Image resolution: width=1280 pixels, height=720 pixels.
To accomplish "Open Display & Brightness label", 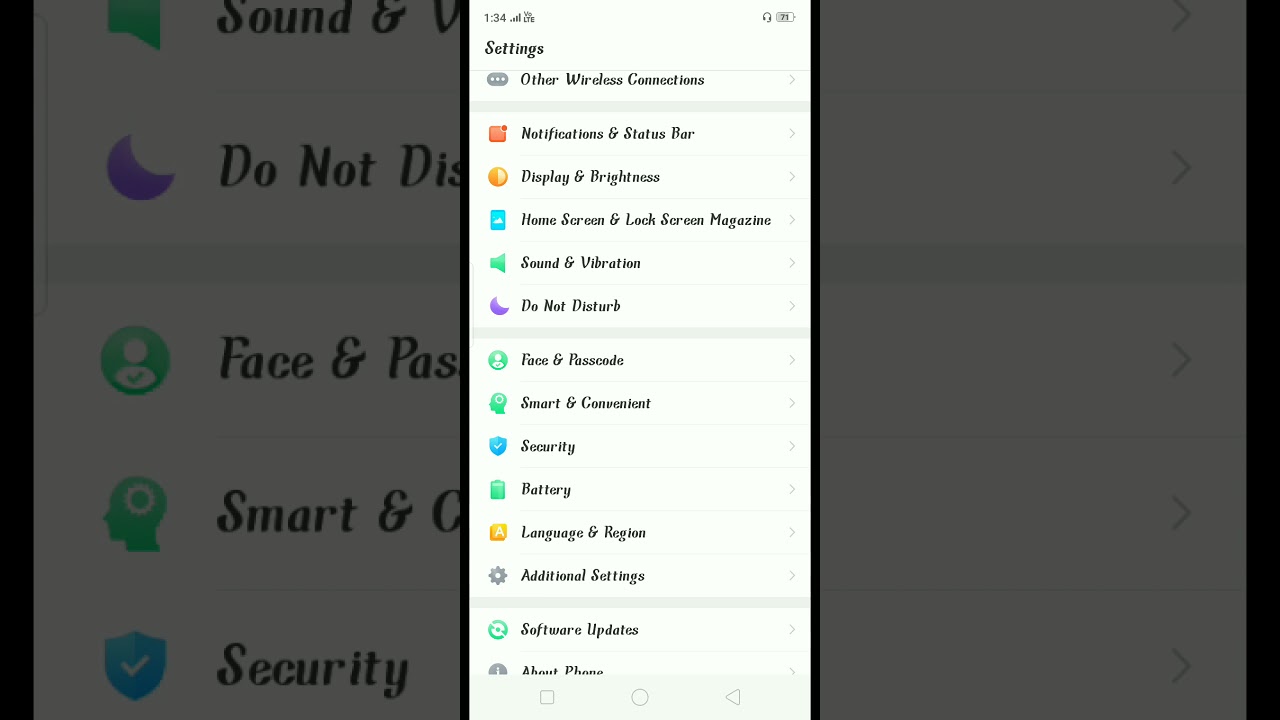I will click(590, 177).
